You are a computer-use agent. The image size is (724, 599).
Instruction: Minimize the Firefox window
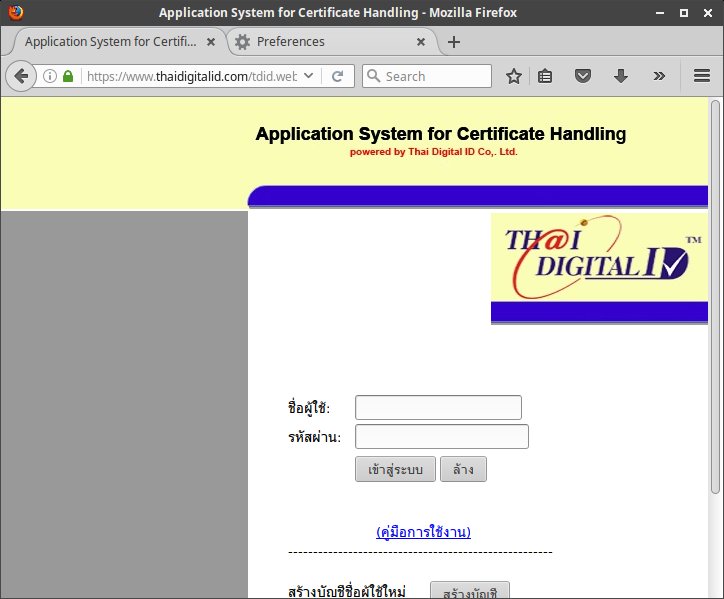click(660, 13)
